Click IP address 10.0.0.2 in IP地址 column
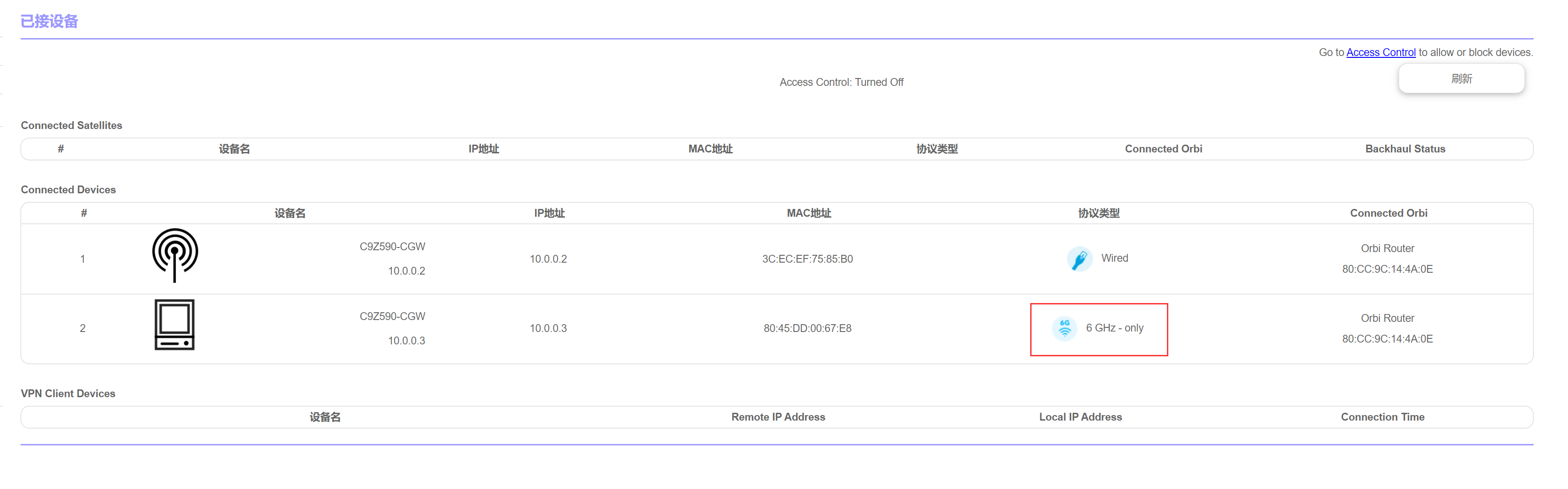Image resolution: width=1568 pixels, height=489 pixels. point(548,259)
